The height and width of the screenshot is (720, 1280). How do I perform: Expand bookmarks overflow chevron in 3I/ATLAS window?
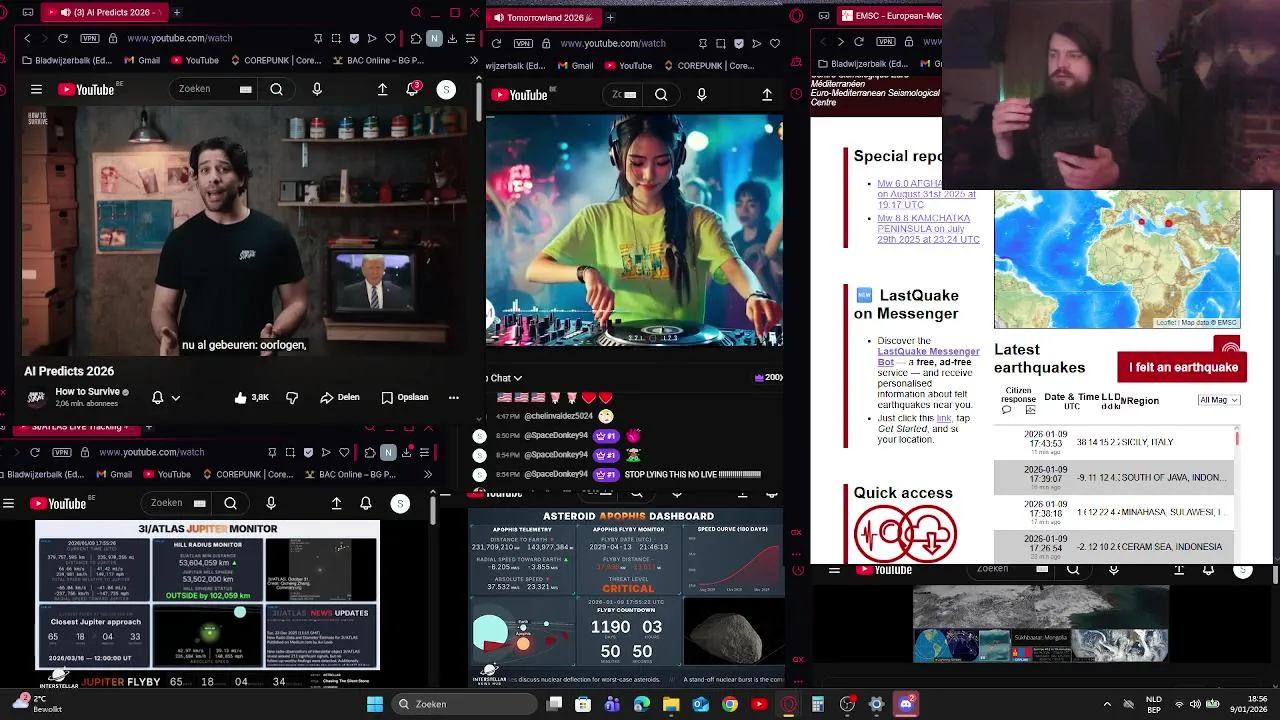coord(428,474)
